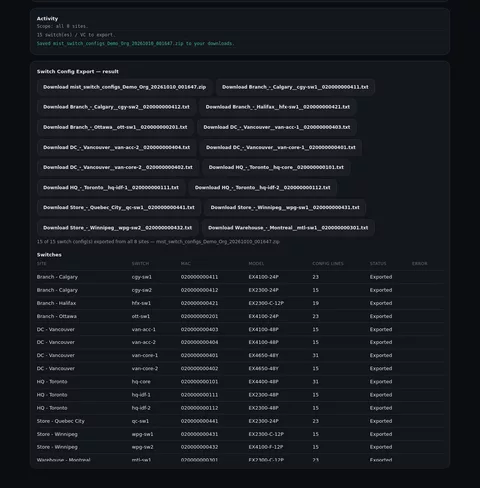The image size is (480, 488).
Task: Click MAC 020000000401 cell
Action: point(199,356)
